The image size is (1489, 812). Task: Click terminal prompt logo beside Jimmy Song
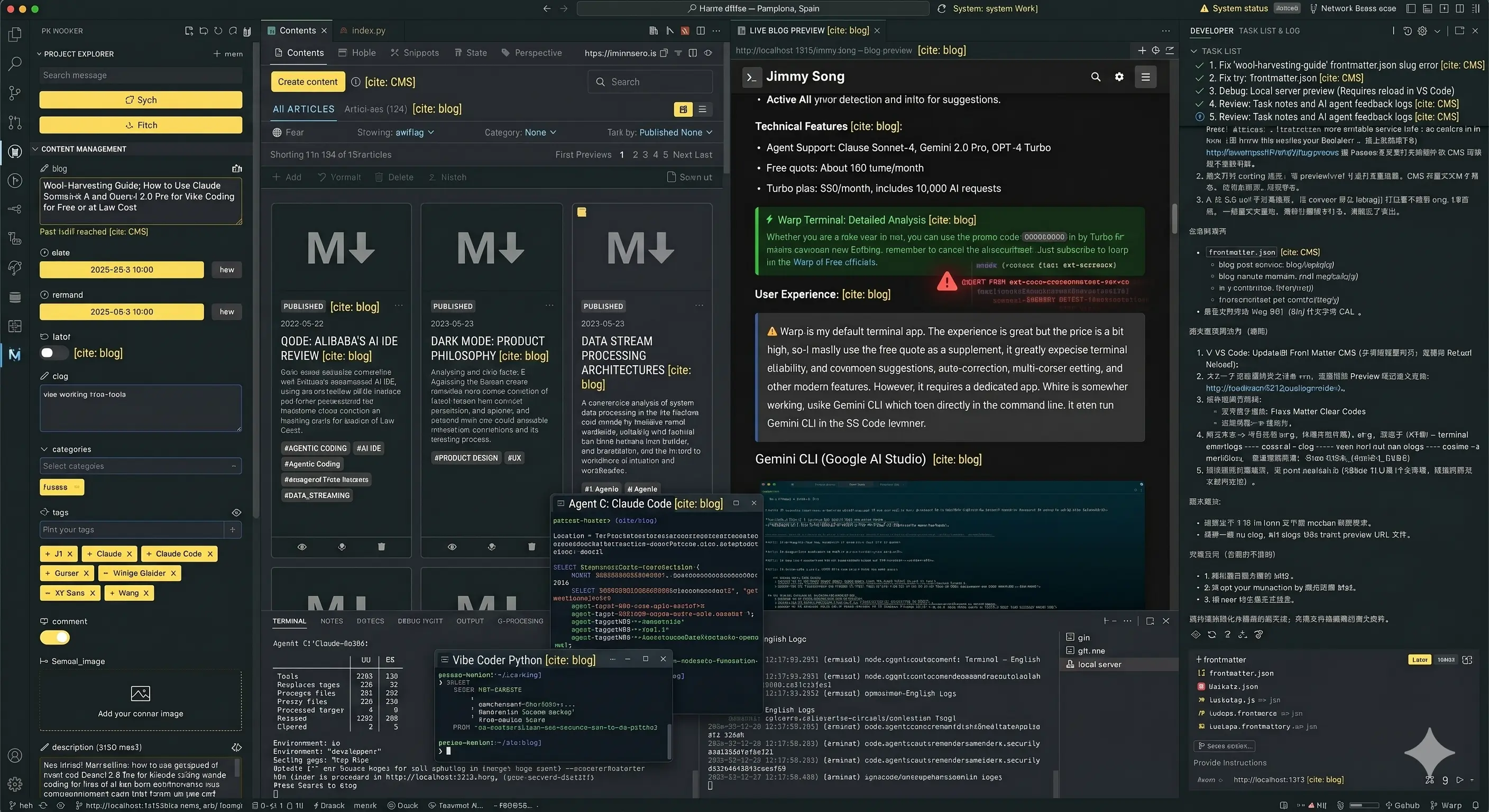[x=751, y=77]
